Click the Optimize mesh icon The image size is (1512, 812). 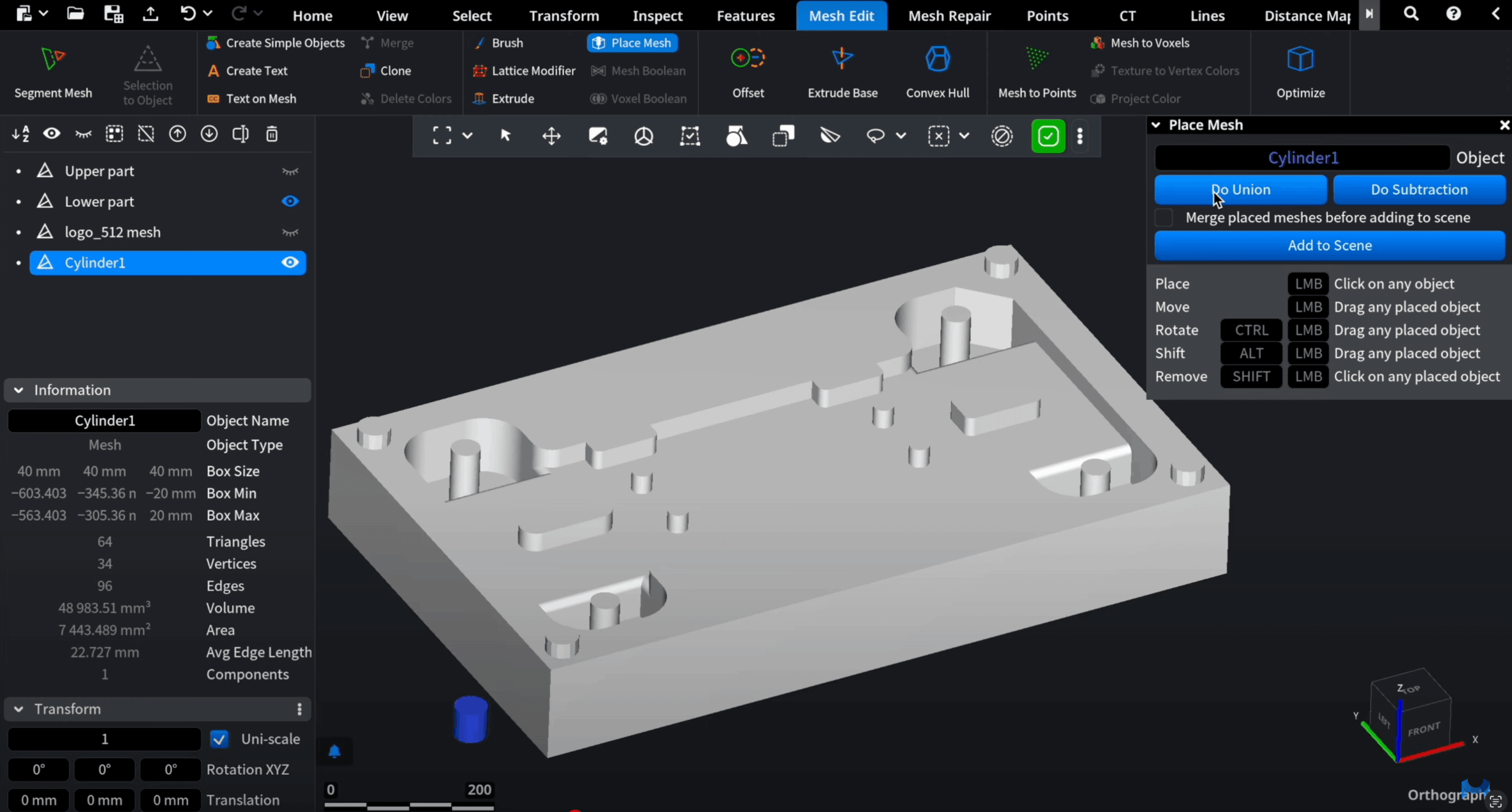pos(1300,59)
